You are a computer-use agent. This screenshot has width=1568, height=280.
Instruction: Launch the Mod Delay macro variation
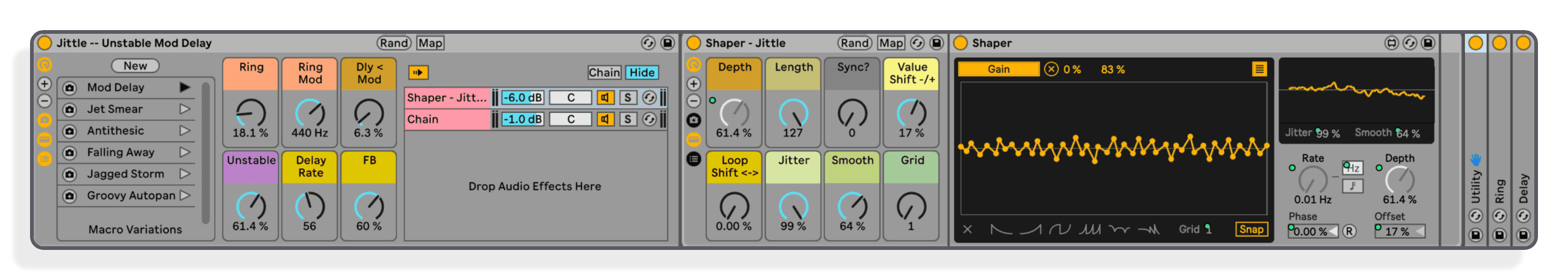pyautogui.click(x=185, y=87)
